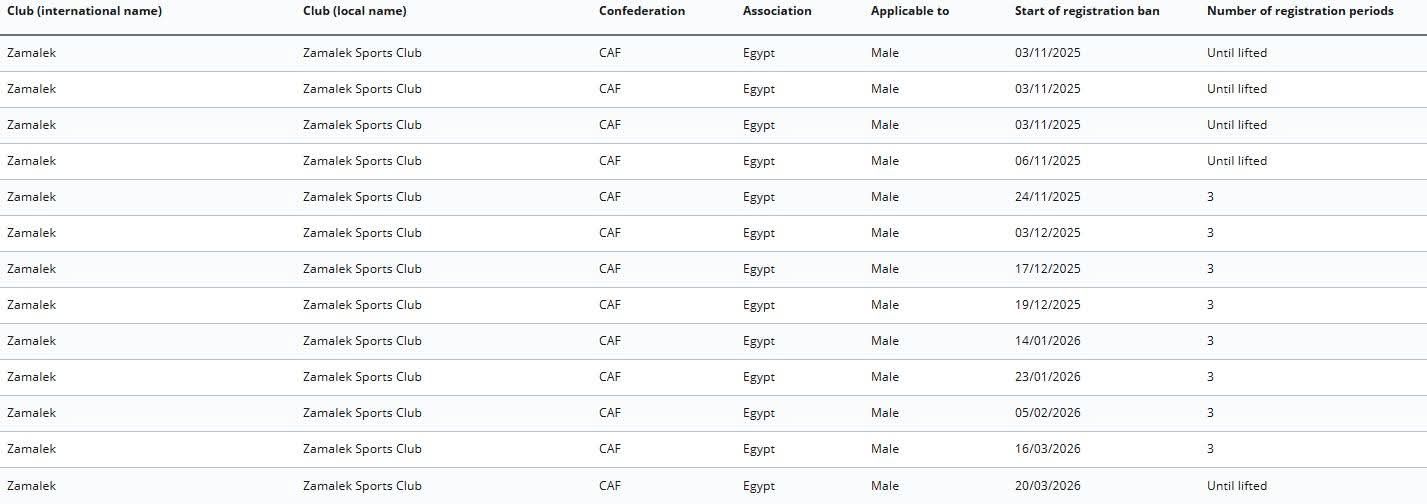
Task: Select the 23/01/2026 date entry
Action: pos(1047,377)
